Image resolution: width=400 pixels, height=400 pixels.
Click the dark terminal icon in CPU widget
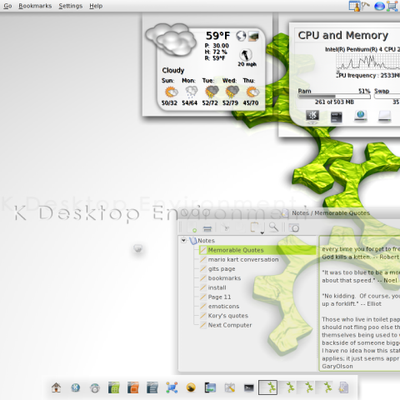336,117
